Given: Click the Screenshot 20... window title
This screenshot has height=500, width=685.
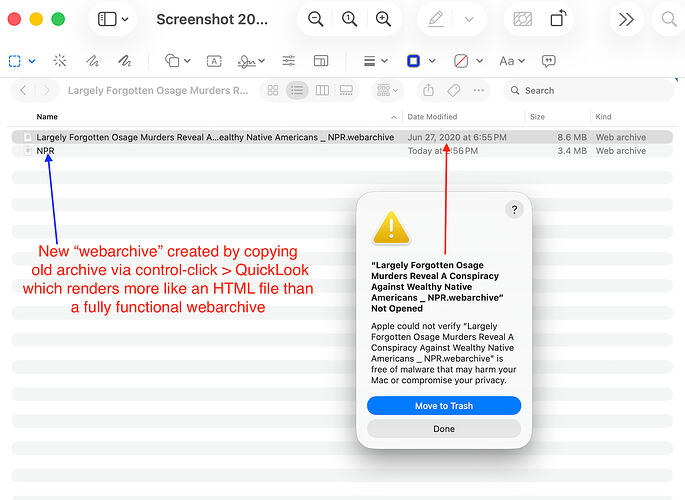Looking at the screenshot, I should (x=212, y=19).
